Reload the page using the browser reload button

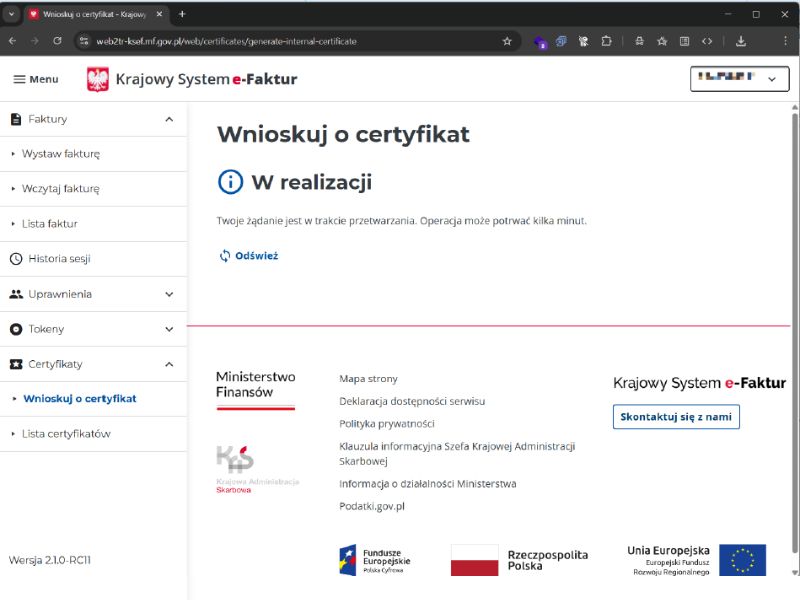point(57,41)
